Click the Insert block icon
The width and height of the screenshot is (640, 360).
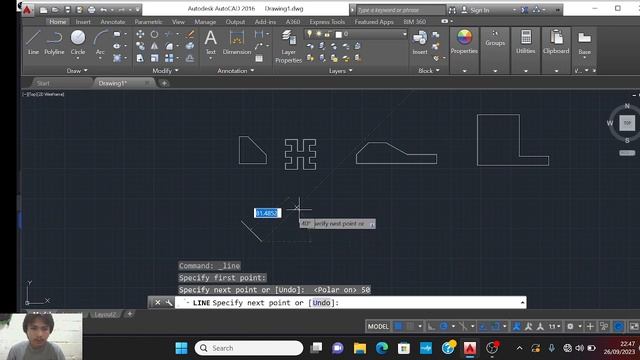(420, 42)
